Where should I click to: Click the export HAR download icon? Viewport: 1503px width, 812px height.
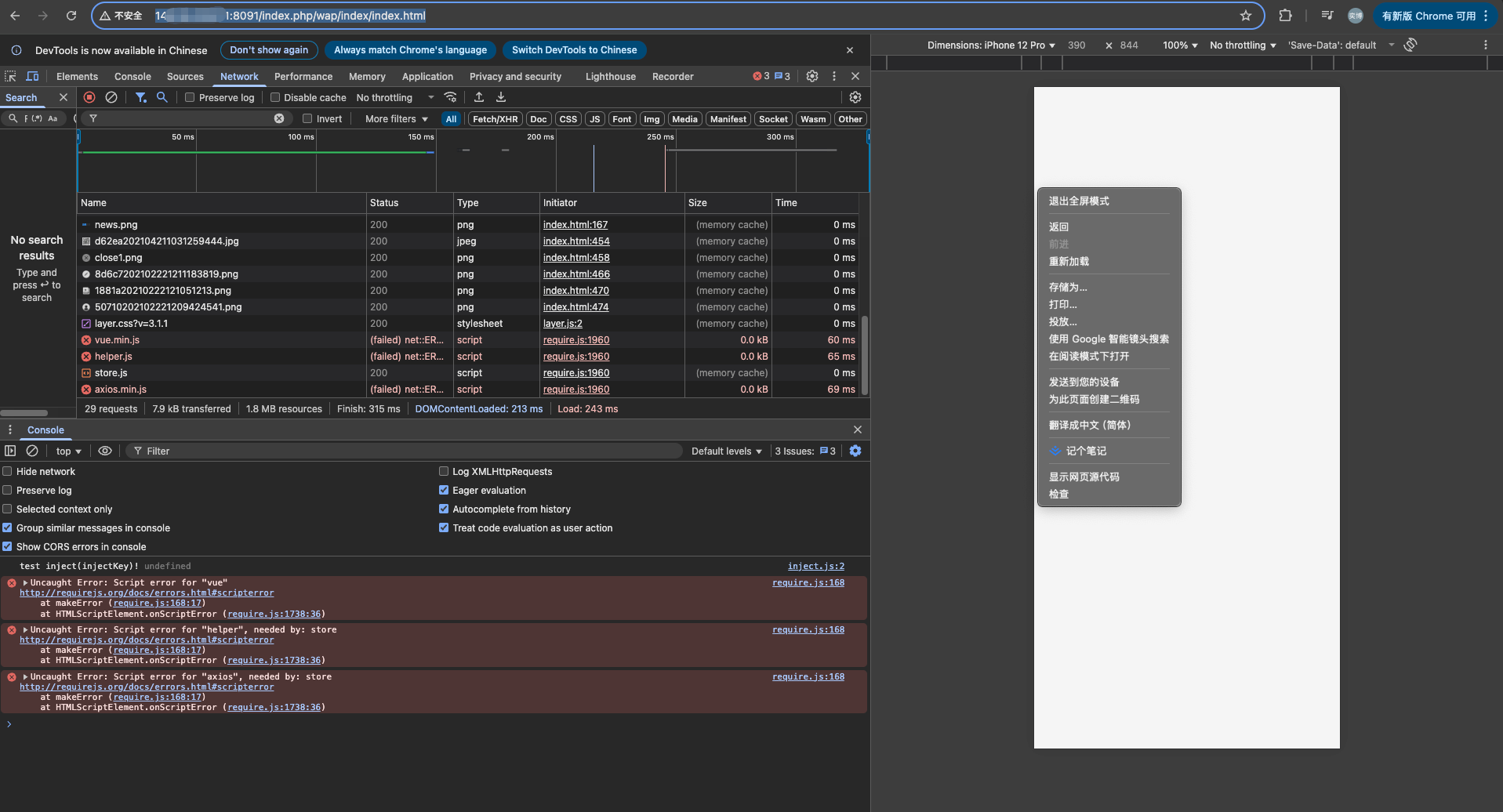[501, 97]
